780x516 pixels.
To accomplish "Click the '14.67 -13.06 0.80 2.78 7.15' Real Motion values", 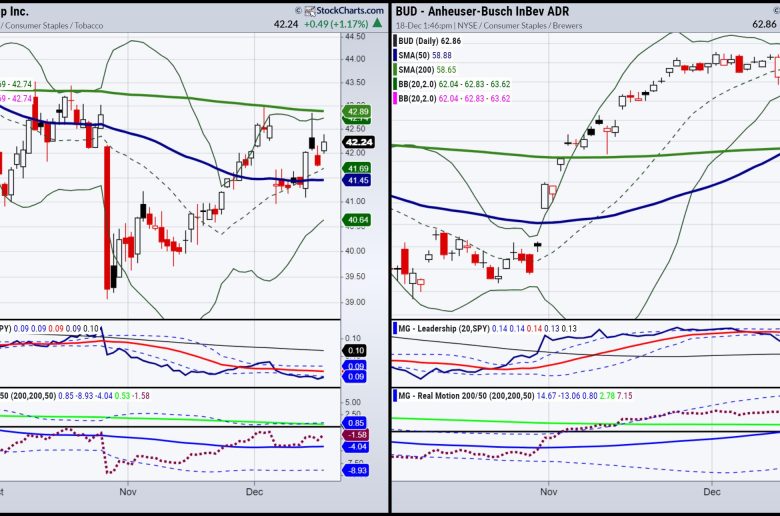I will click(x=585, y=396).
